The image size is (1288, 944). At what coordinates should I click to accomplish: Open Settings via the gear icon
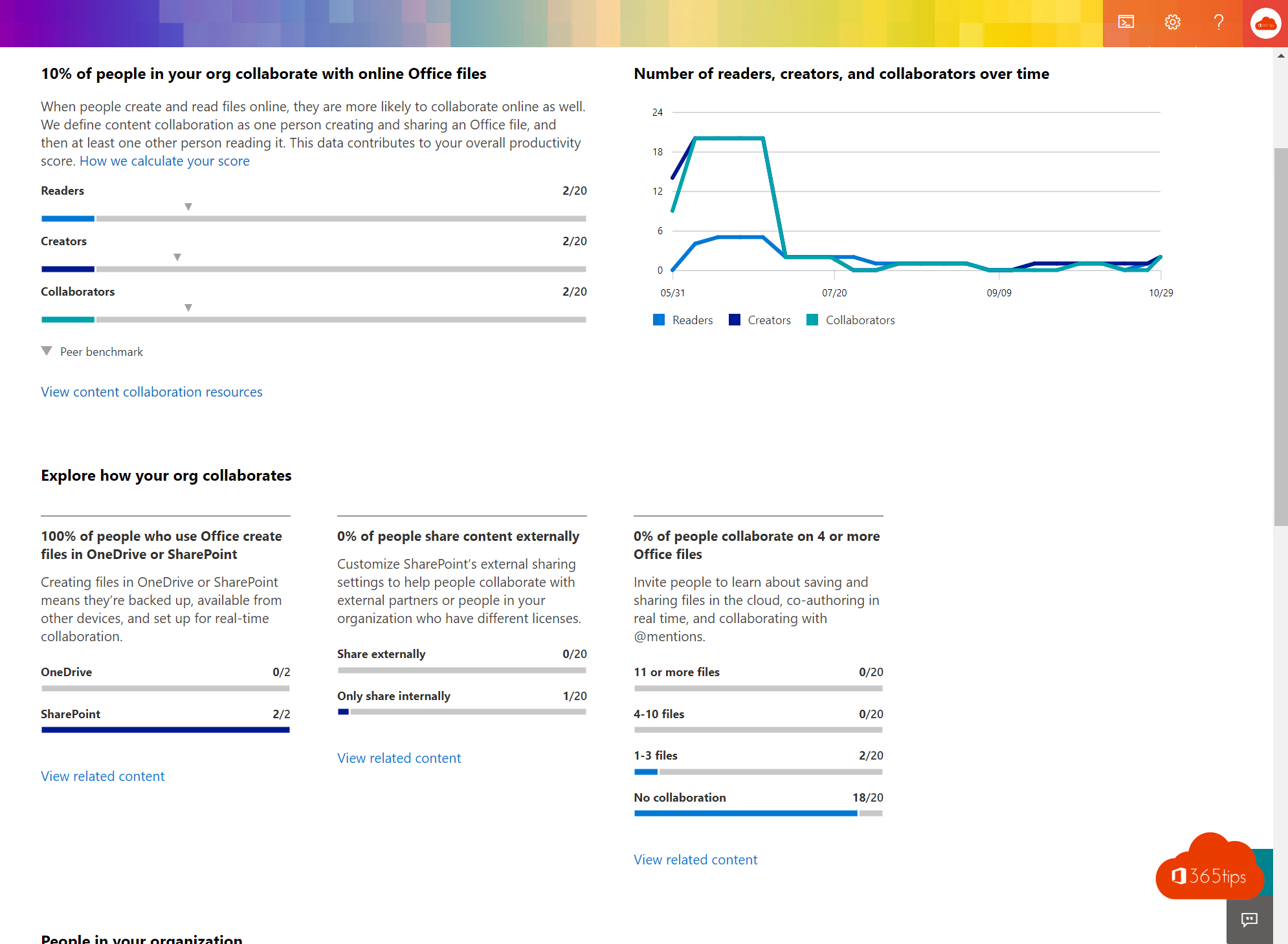(1173, 21)
